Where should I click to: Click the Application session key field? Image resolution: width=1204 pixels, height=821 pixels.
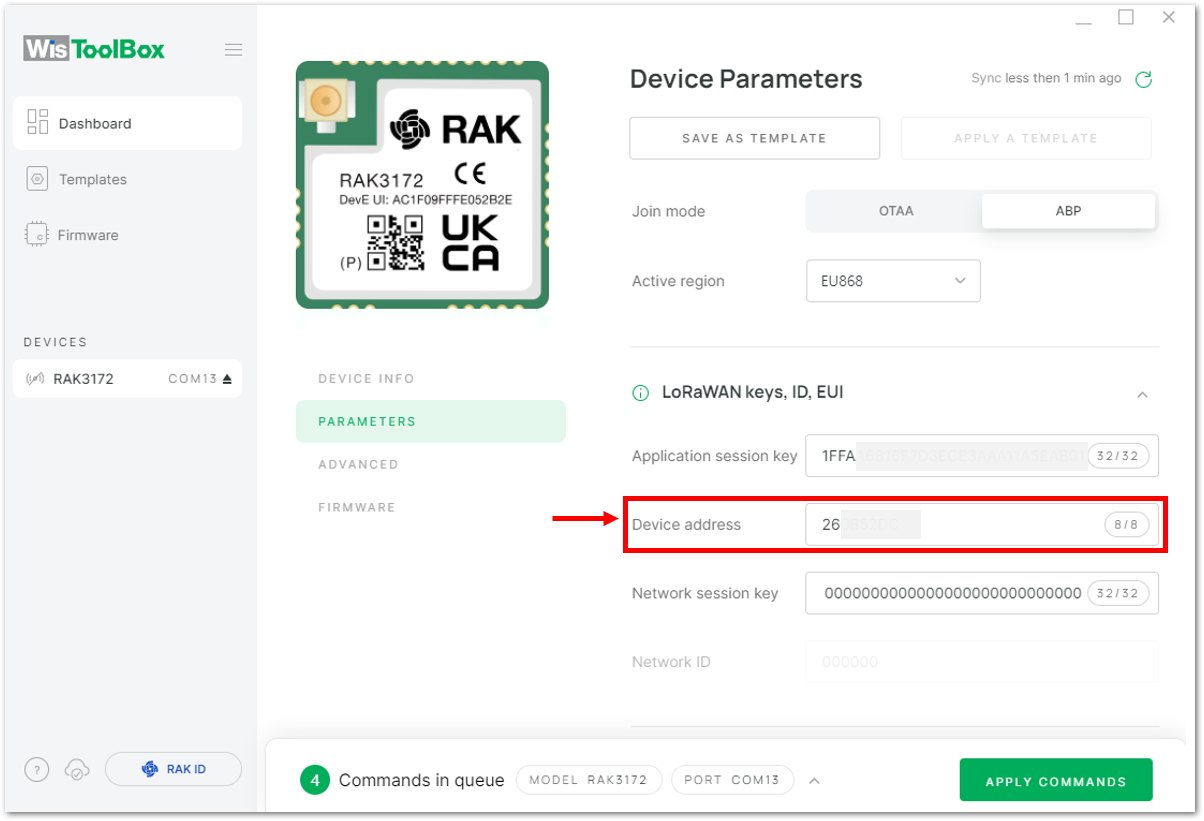coord(982,456)
